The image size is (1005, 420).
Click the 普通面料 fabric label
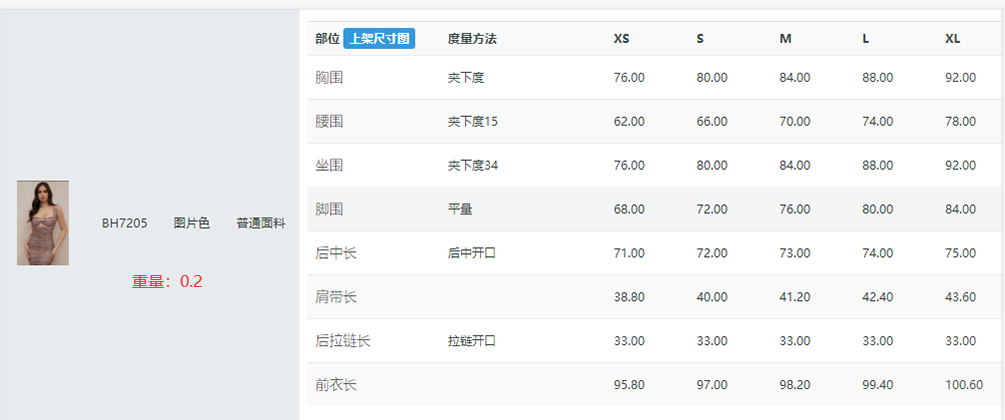[261, 223]
